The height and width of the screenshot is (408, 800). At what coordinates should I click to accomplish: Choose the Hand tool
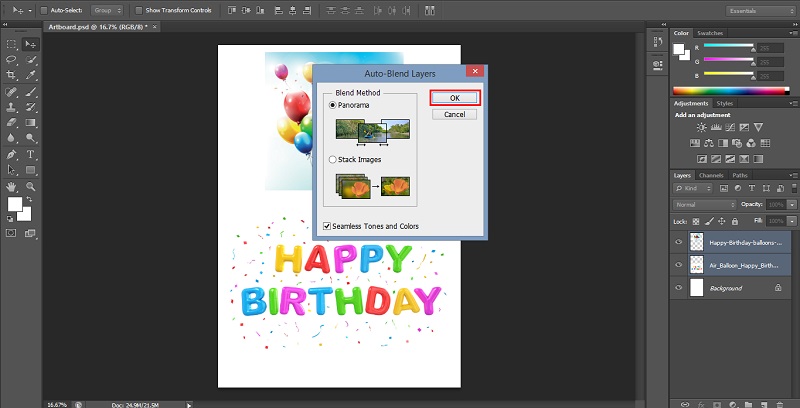point(11,187)
